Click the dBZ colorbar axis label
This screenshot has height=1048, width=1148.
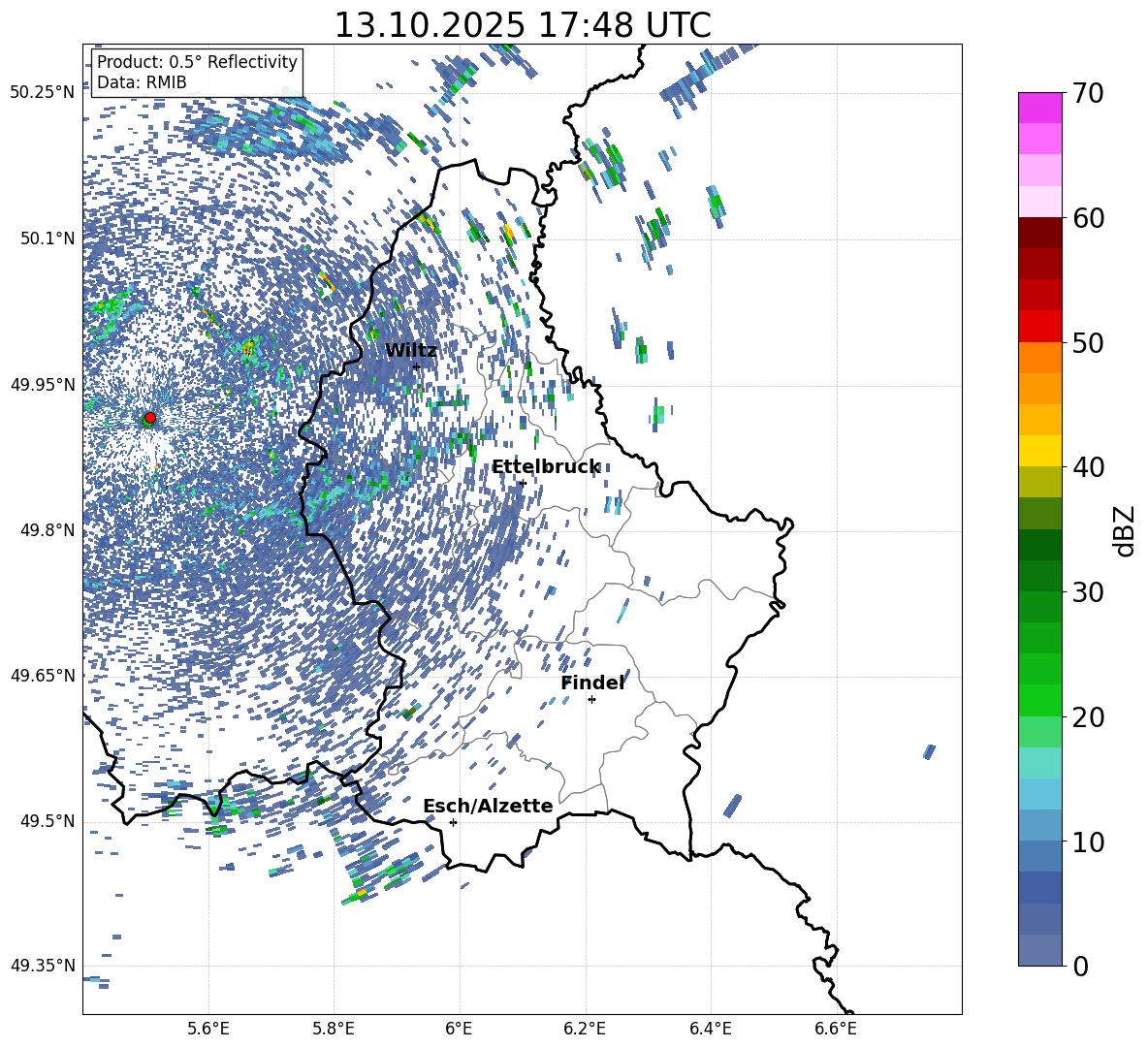[1126, 530]
